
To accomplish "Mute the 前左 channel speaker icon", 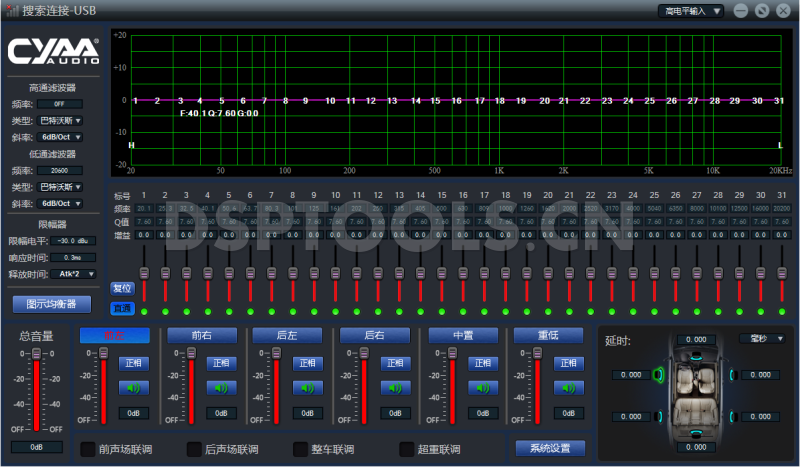I will tap(134, 388).
